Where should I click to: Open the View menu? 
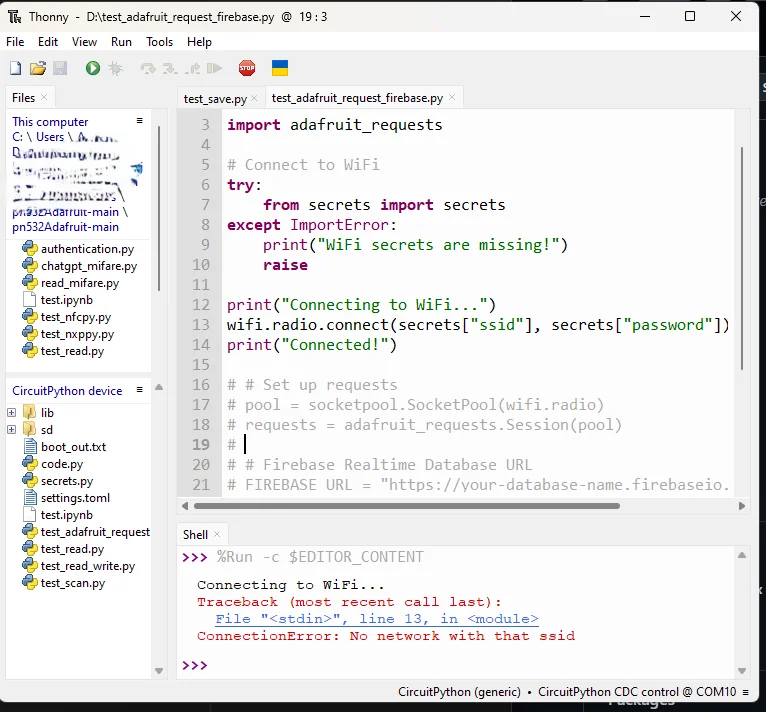(x=85, y=42)
